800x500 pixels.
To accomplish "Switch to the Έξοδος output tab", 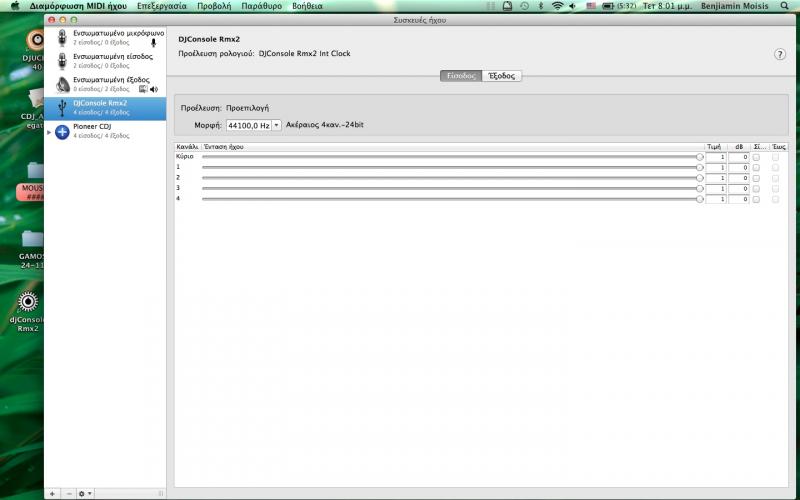I will tap(501, 76).
